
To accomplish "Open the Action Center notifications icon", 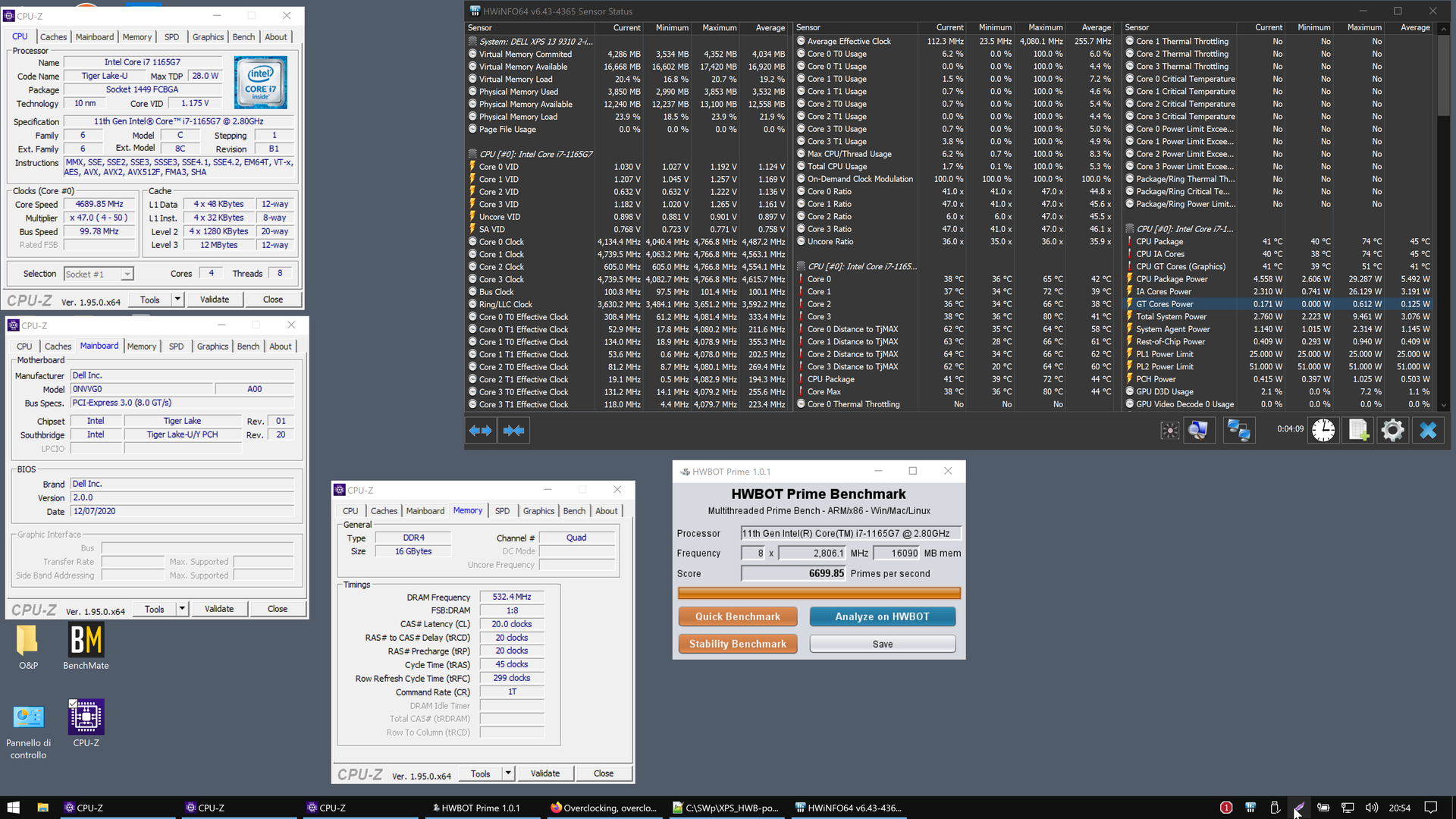I will (1430, 808).
